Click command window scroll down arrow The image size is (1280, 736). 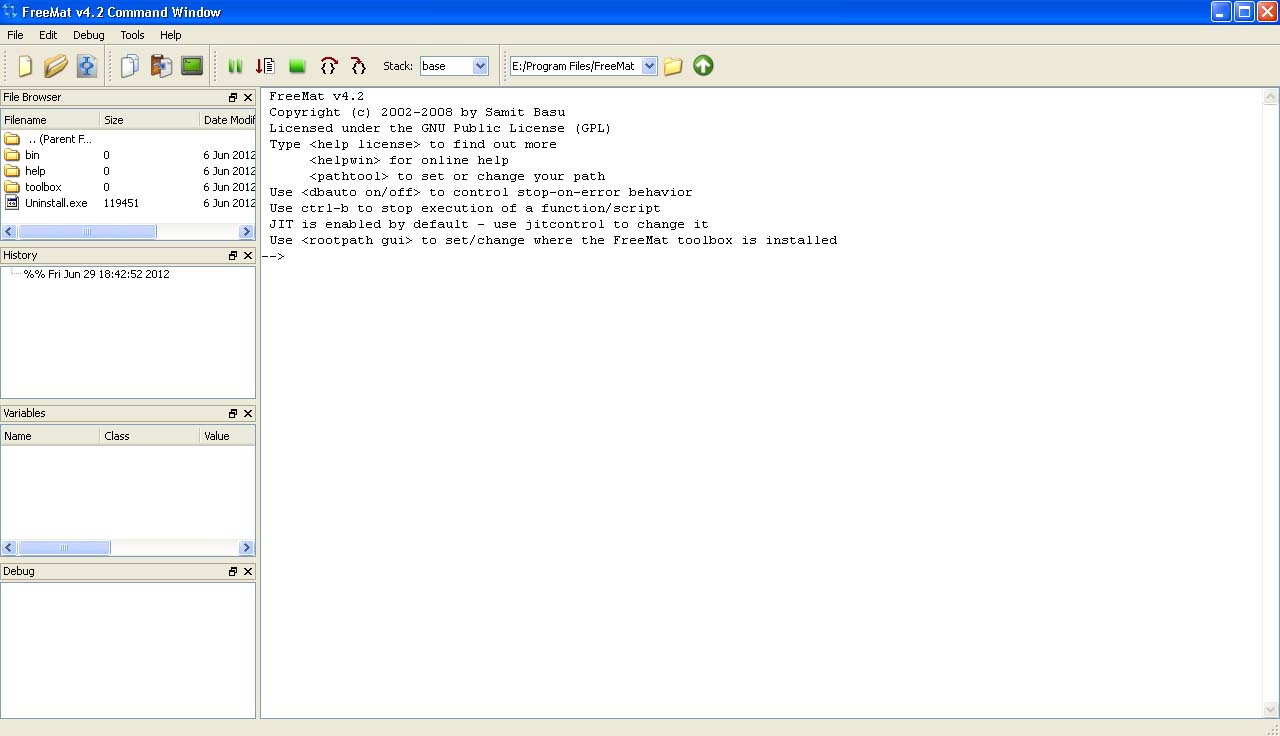(1271, 710)
